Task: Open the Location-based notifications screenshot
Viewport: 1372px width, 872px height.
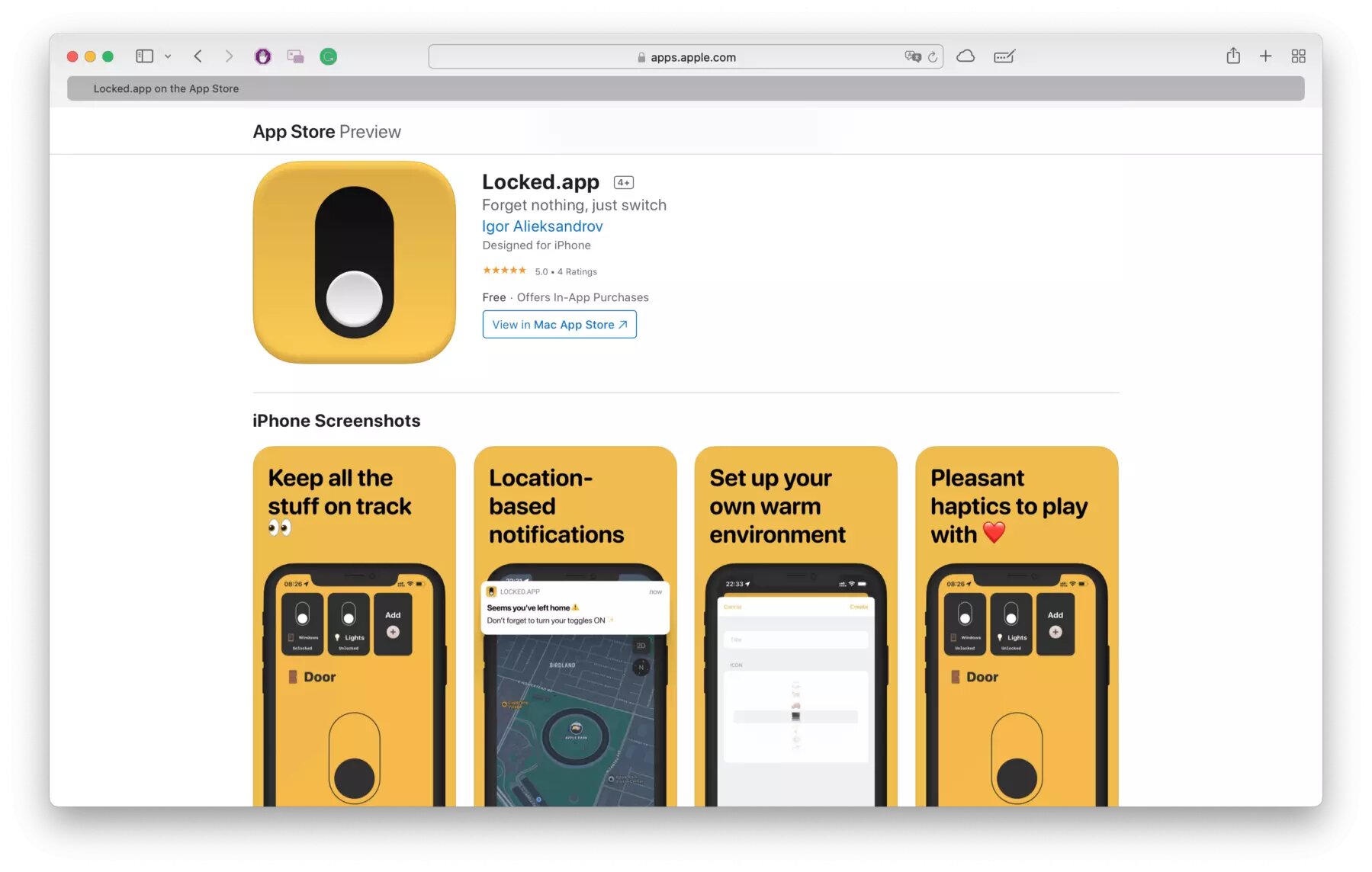Action: click(575, 626)
